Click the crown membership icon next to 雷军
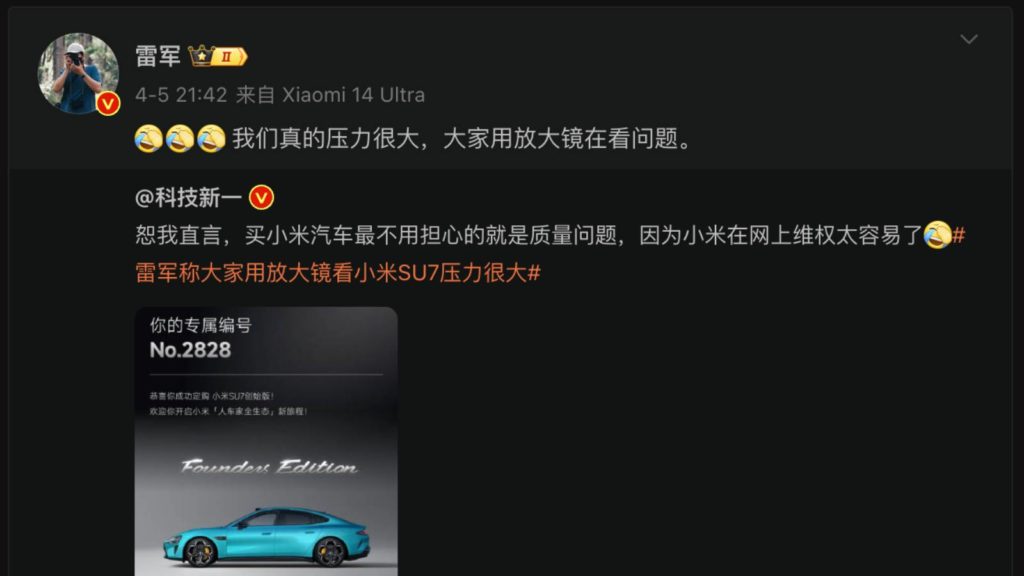The height and width of the screenshot is (576, 1024). tap(201, 56)
